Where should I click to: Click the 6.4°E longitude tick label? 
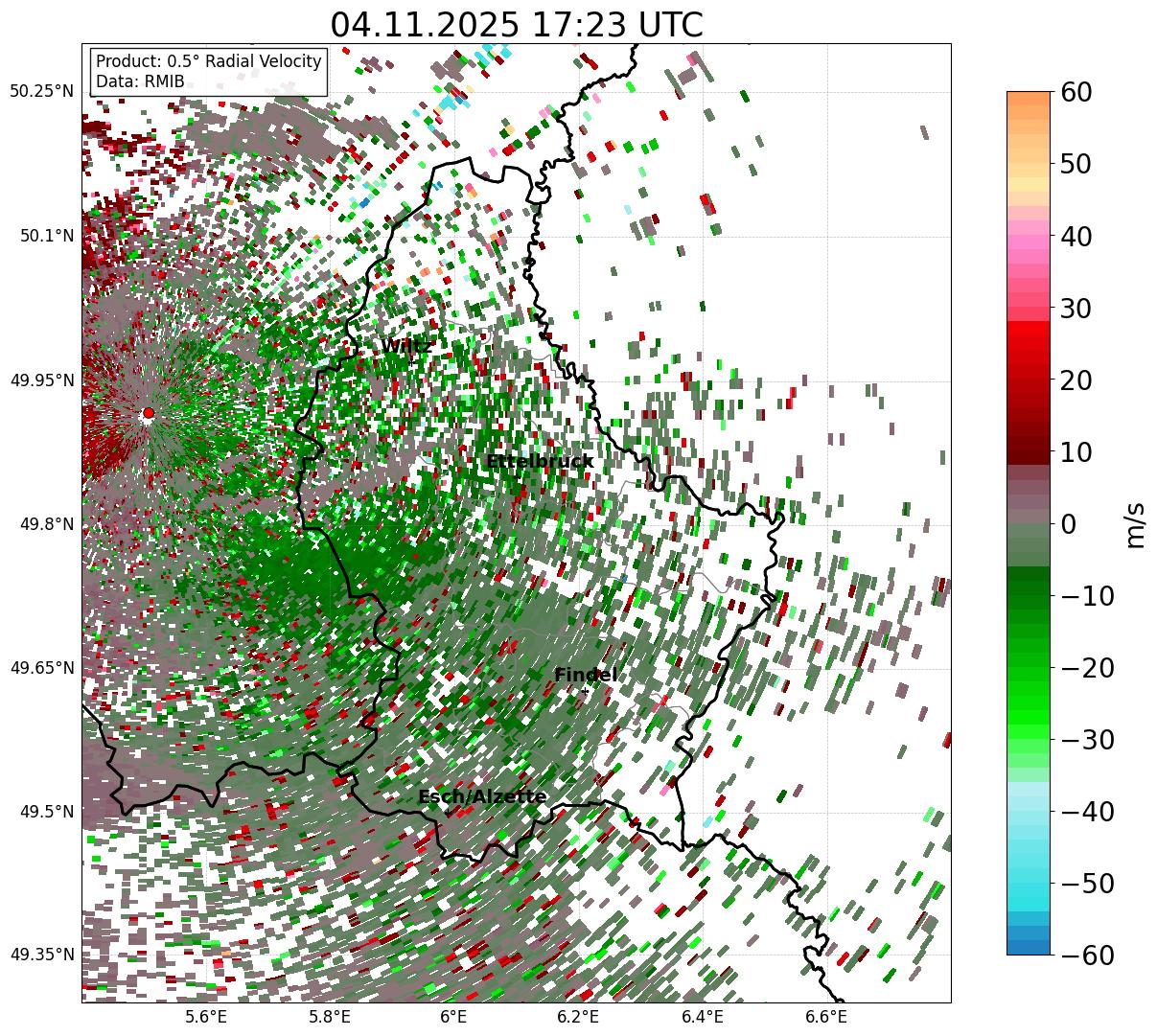[703, 1017]
